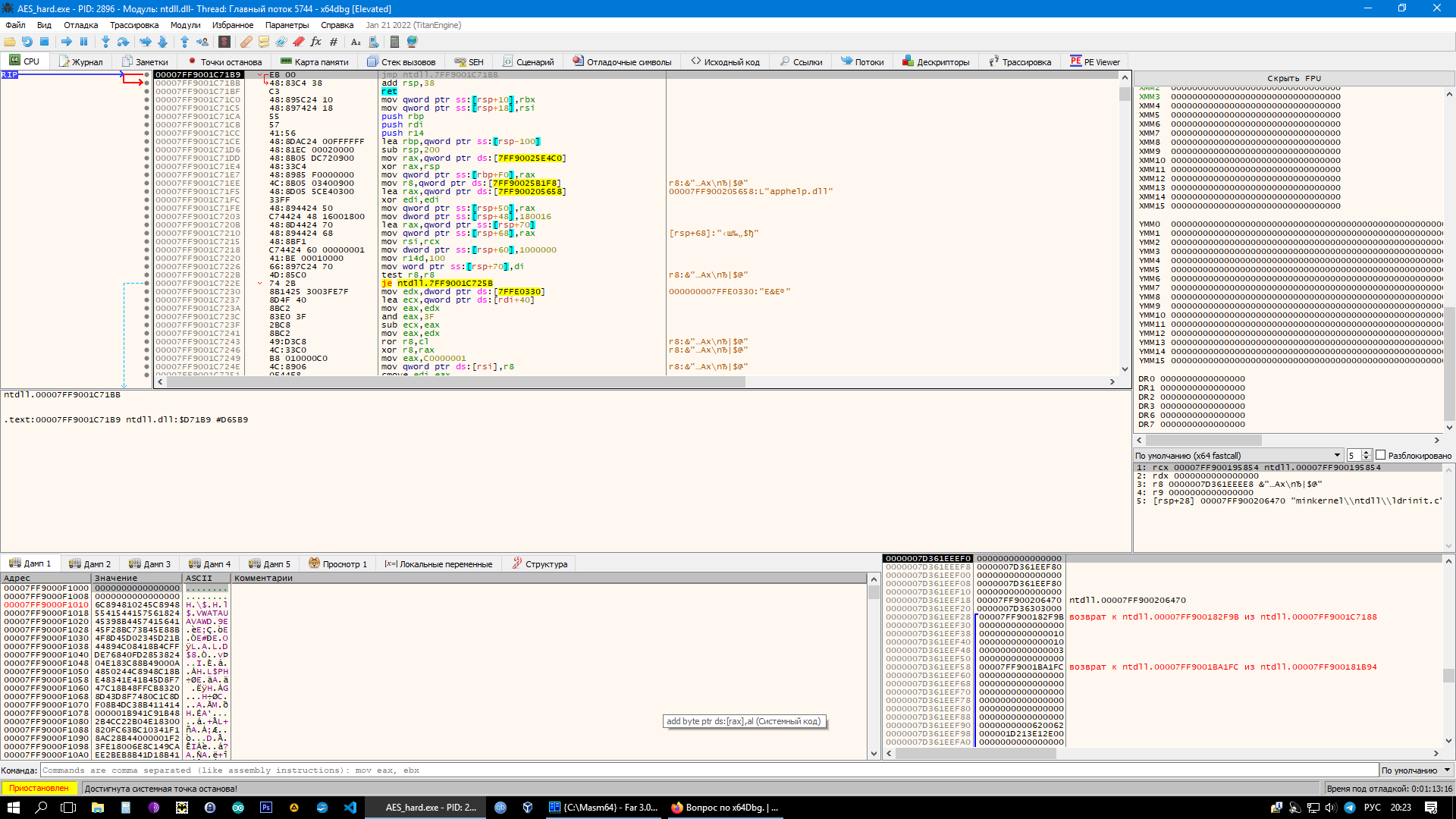Click the Скрыть FPU button
Screen dimensions: 1456x819
1293,78
